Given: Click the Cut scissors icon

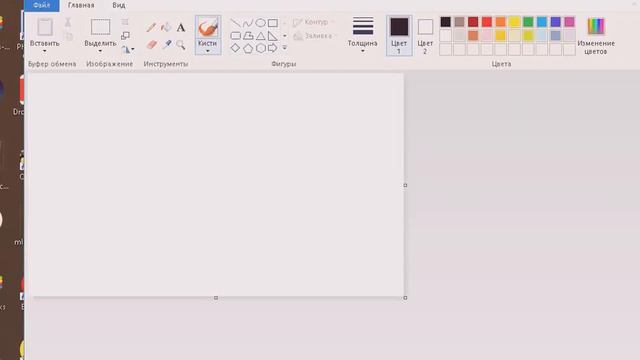Looking at the screenshot, I should pyautogui.click(x=68, y=22).
